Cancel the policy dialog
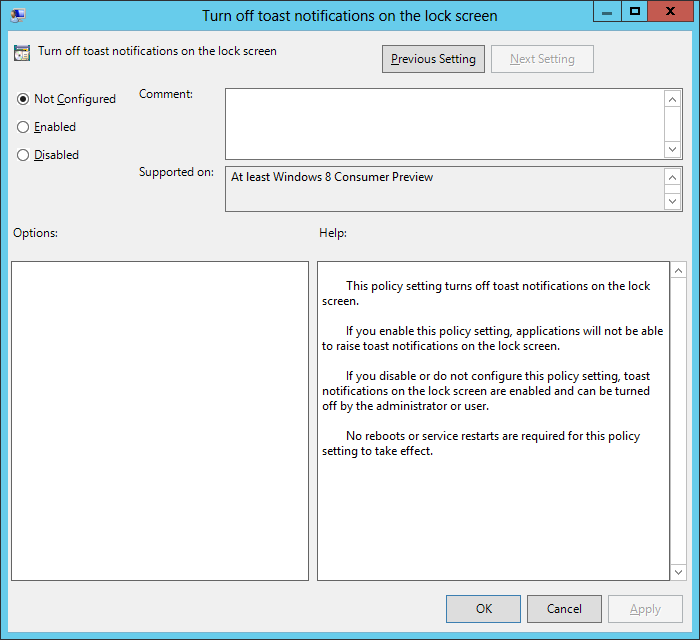 click(x=564, y=609)
